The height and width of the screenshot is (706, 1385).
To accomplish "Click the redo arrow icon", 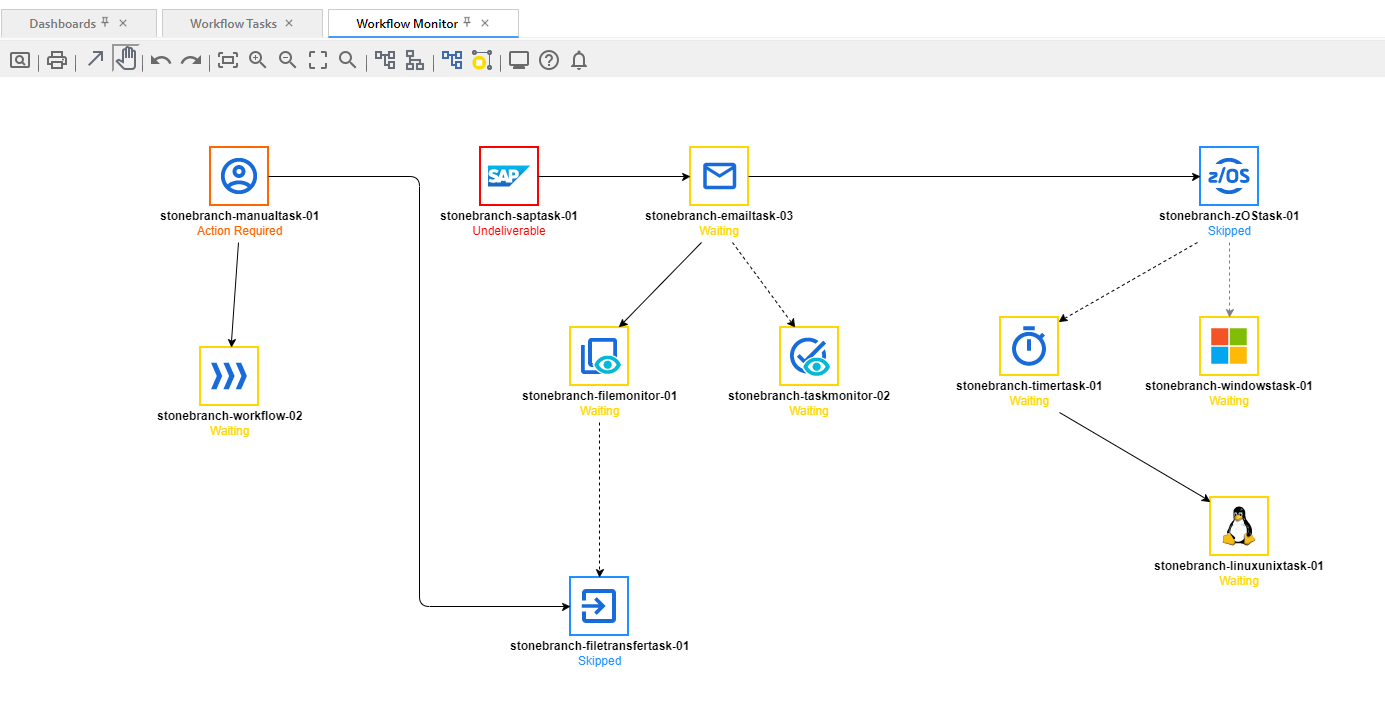I will 191,60.
